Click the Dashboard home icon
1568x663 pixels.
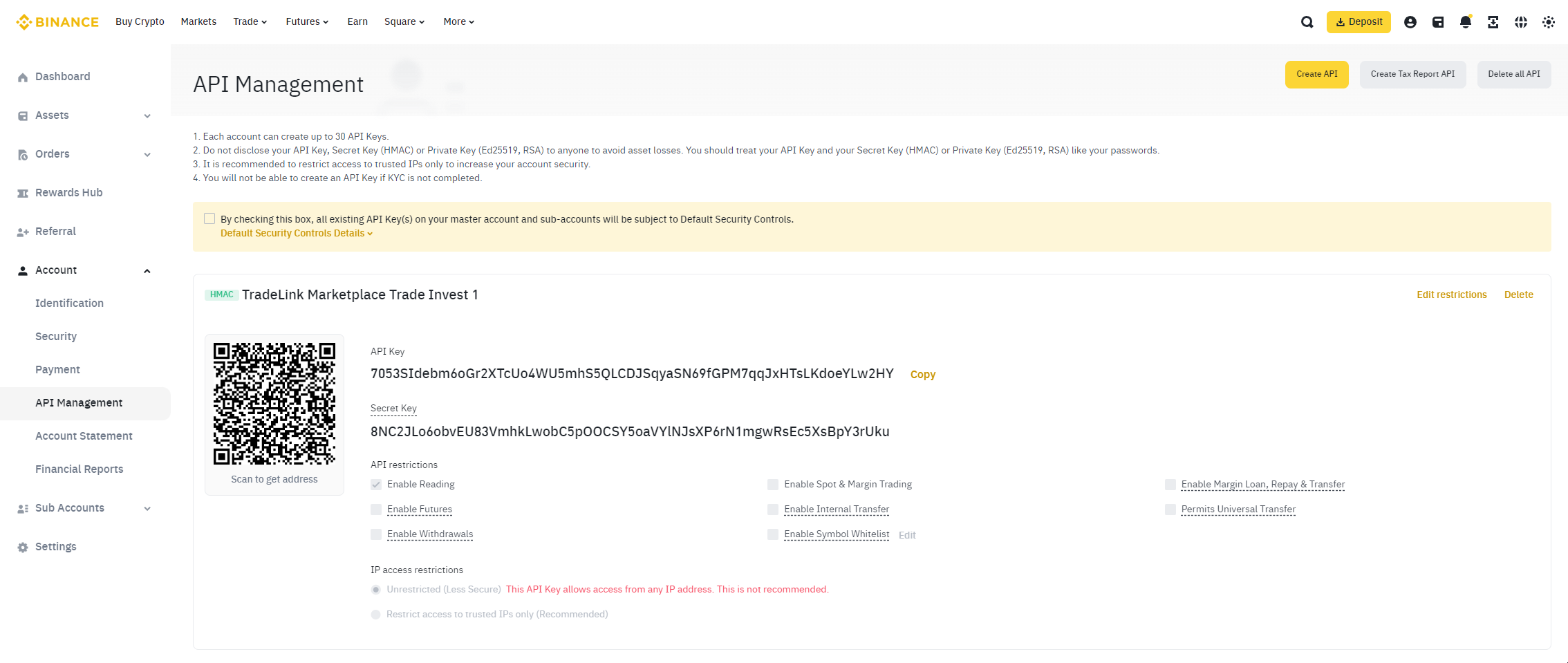[x=23, y=77]
